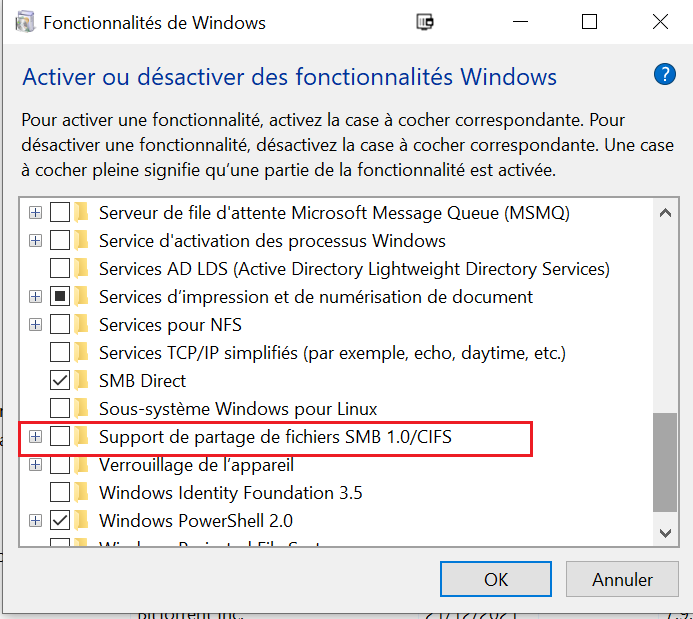Click folder icon for Windows Identity Foundation 3.5
Image resolution: width=693 pixels, height=619 pixels.
(81, 492)
